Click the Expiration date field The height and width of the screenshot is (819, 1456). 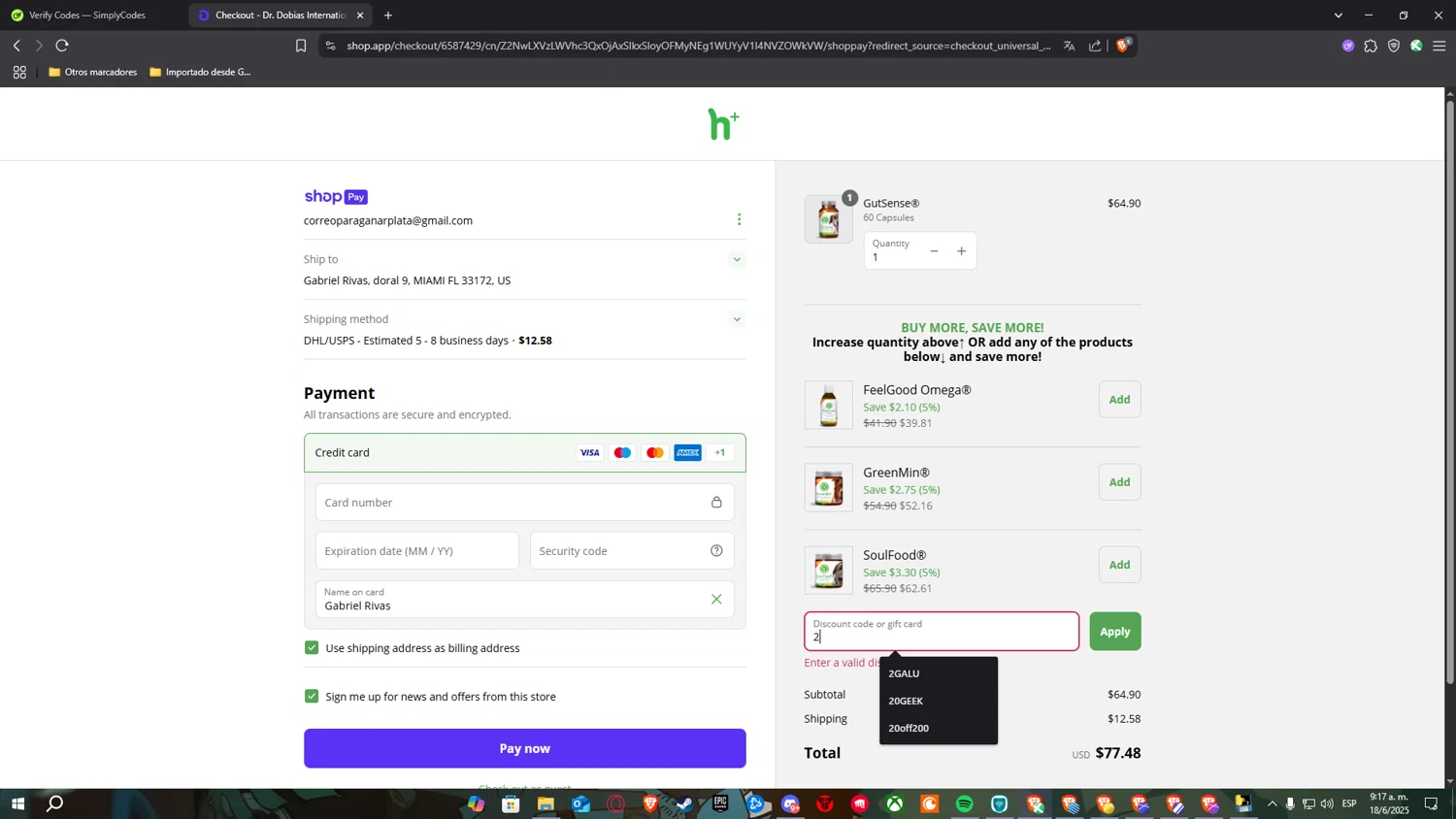tap(417, 551)
